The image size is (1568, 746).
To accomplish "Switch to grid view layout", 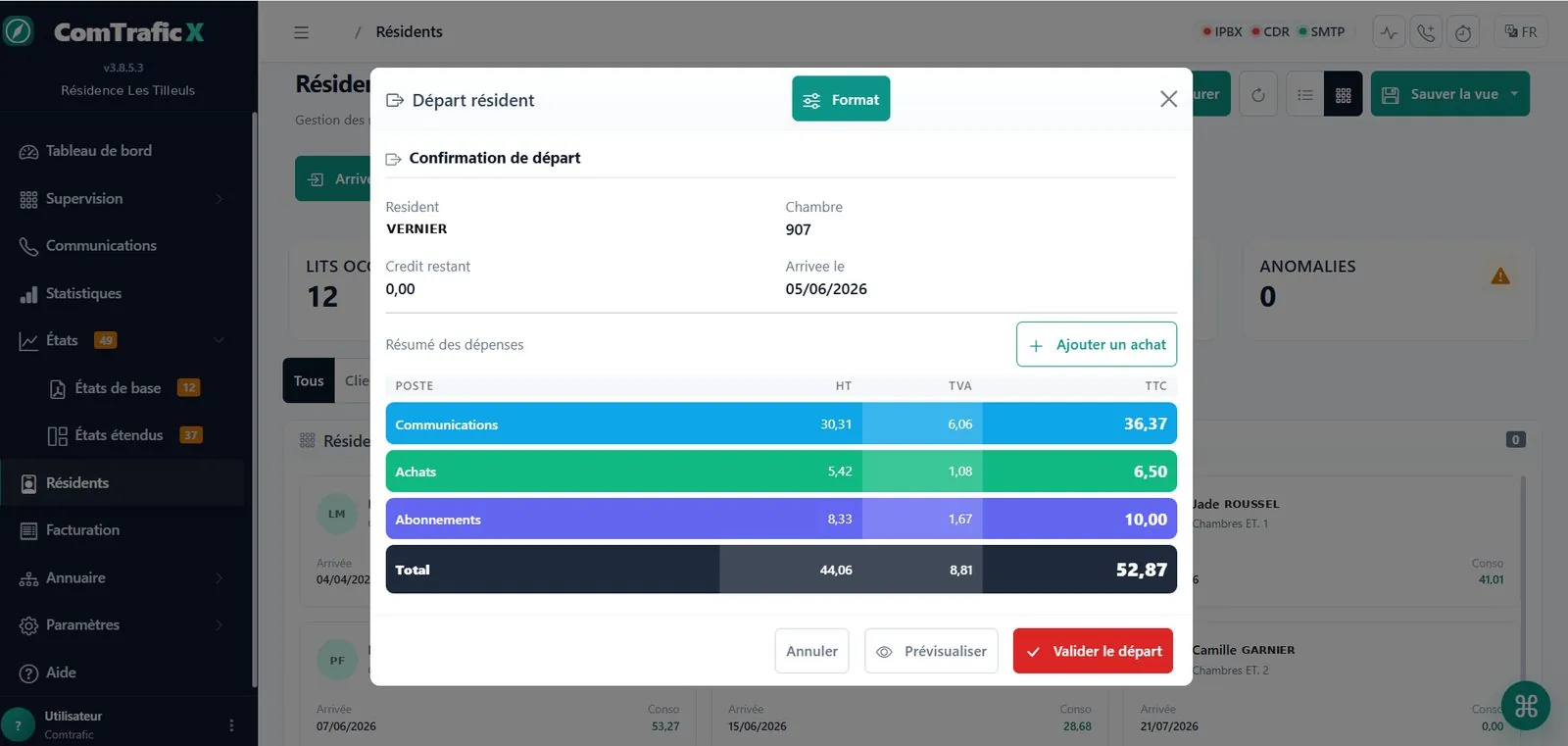I will [x=1344, y=94].
